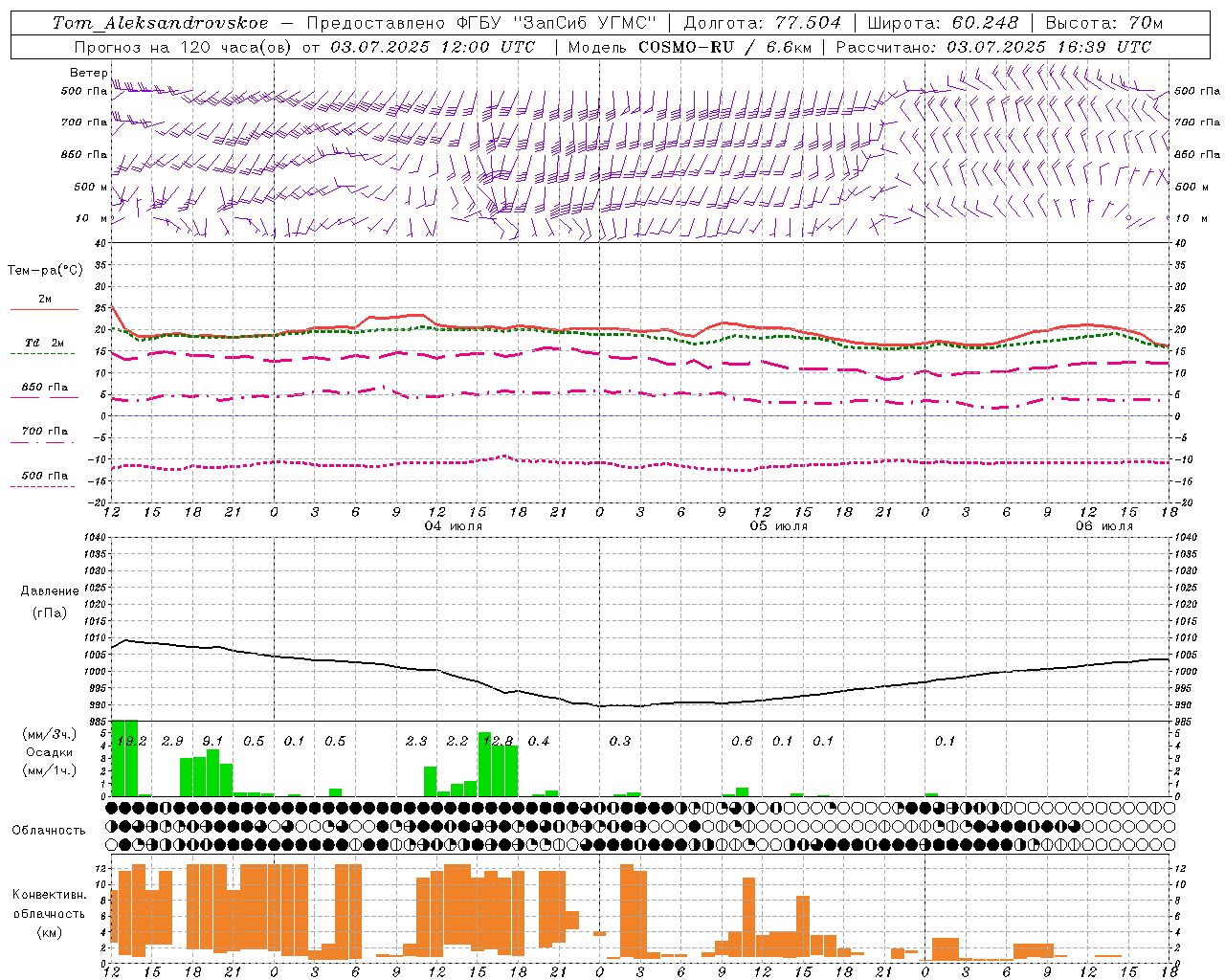Click the 'Облачность' cloud cover label
Screen dimensions: 1225x980
click(x=49, y=831)
